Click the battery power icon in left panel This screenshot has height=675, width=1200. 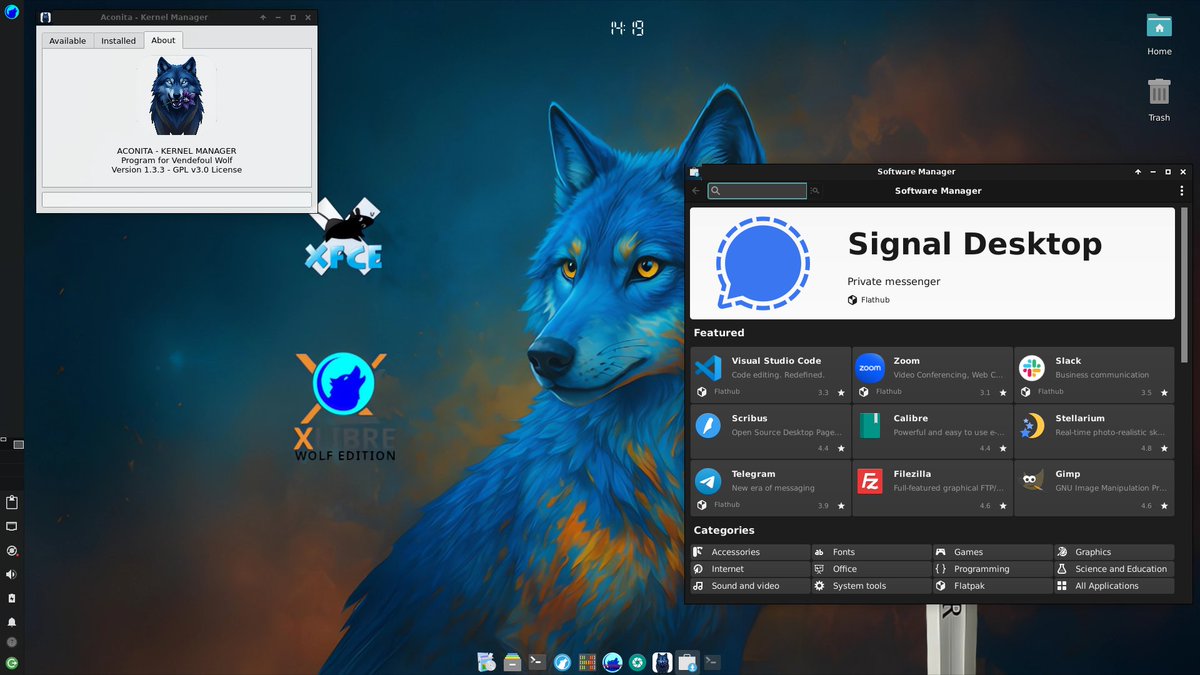click(x=12, y=598)
